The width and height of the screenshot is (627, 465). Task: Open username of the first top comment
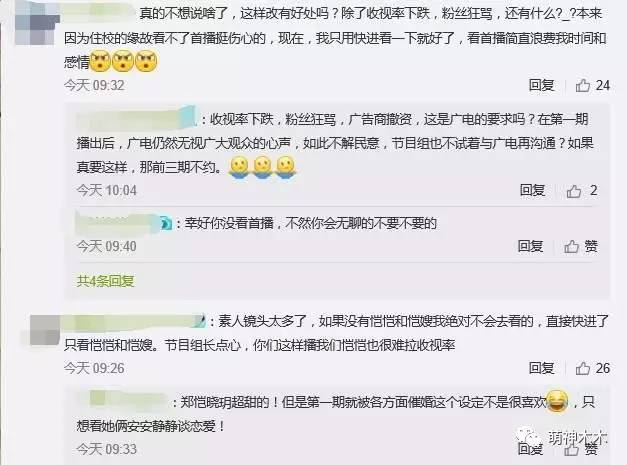pyautogui.click(x=98, y=13)
